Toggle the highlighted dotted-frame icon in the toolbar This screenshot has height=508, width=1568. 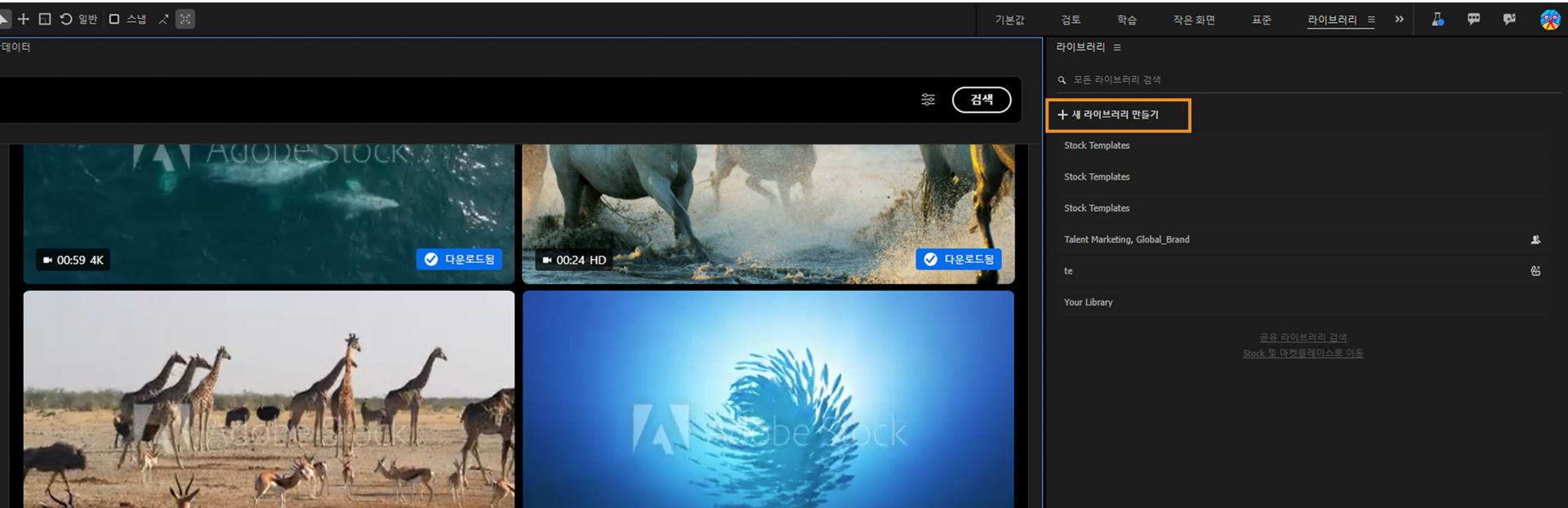coord(185,19)
